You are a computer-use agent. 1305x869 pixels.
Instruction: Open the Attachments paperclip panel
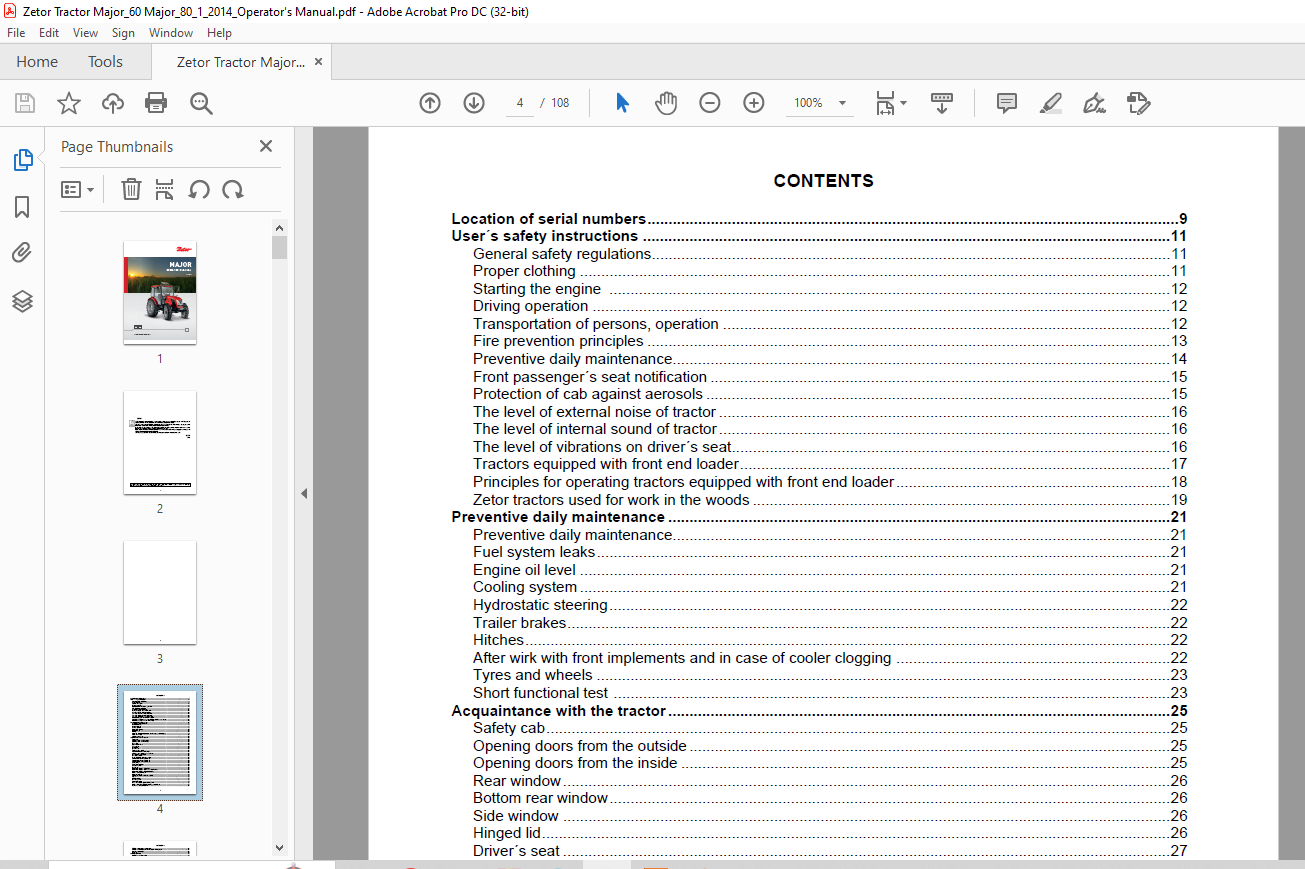pos(22,253)
